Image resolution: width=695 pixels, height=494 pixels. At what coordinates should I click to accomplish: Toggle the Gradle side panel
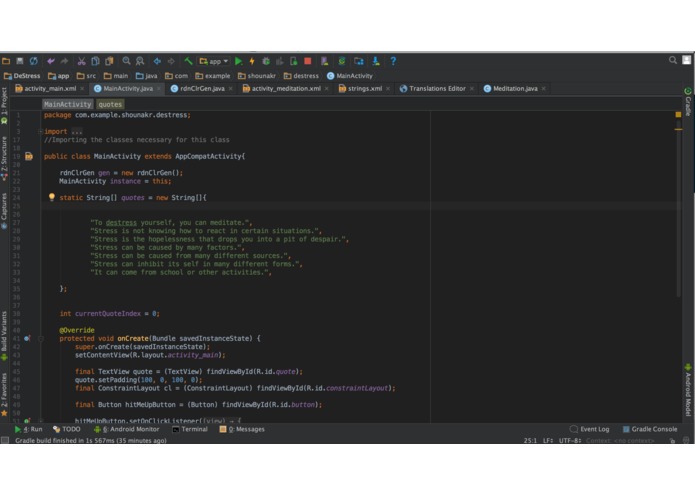[688, 102]
